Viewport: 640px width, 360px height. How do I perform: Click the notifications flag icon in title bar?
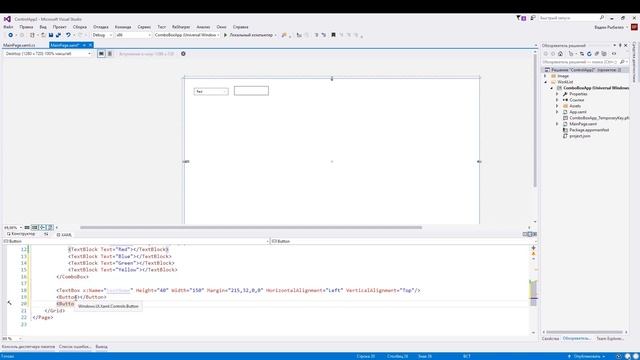point(520,18)
